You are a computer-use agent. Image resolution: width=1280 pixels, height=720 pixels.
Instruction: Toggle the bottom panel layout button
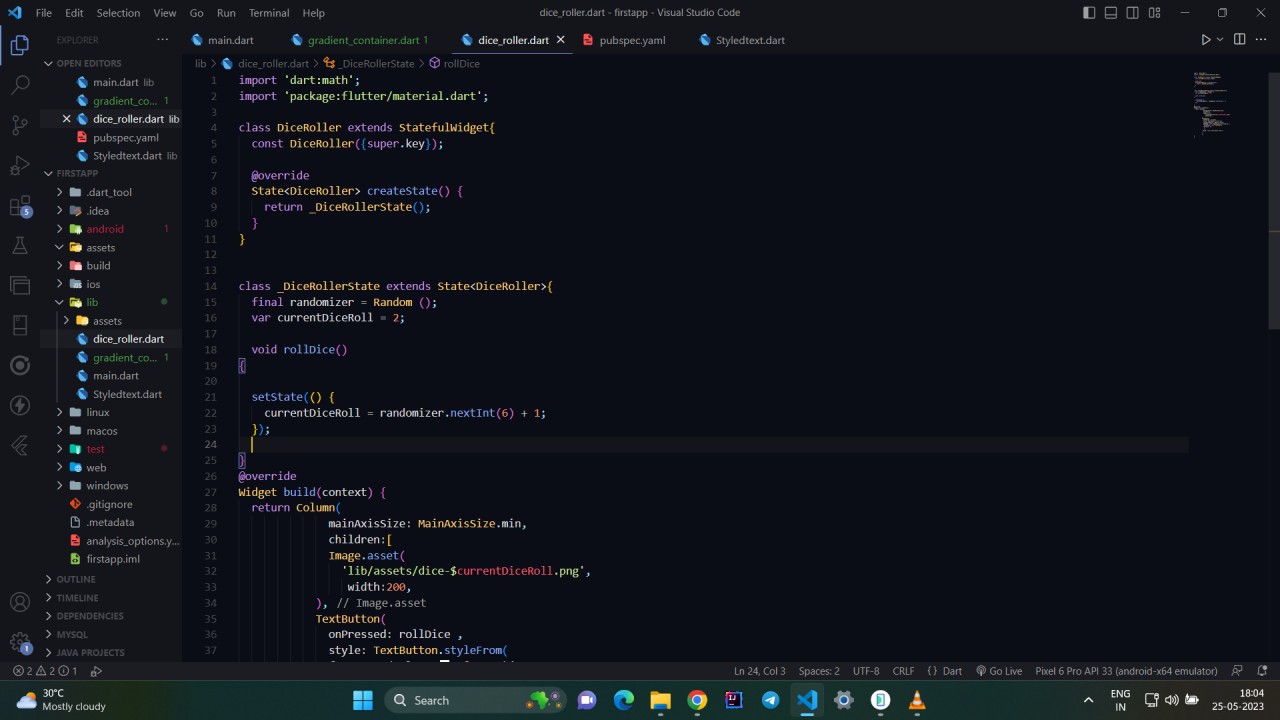(x=1111, y=13)
